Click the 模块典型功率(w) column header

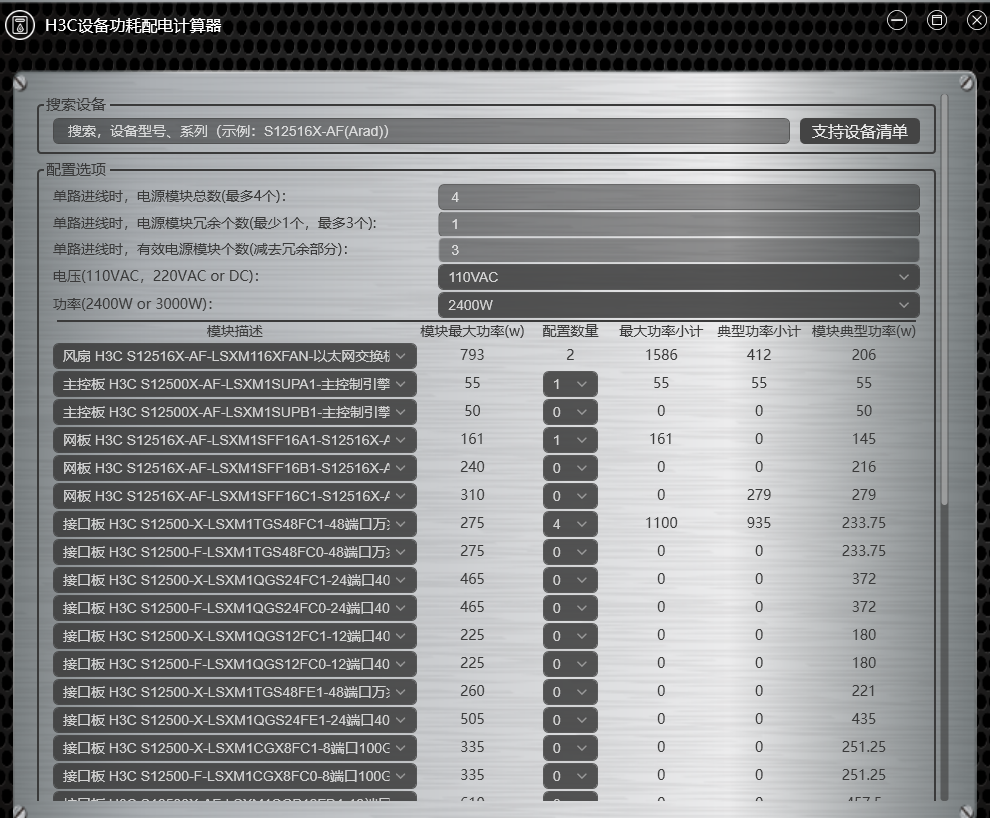pos(864,331)
